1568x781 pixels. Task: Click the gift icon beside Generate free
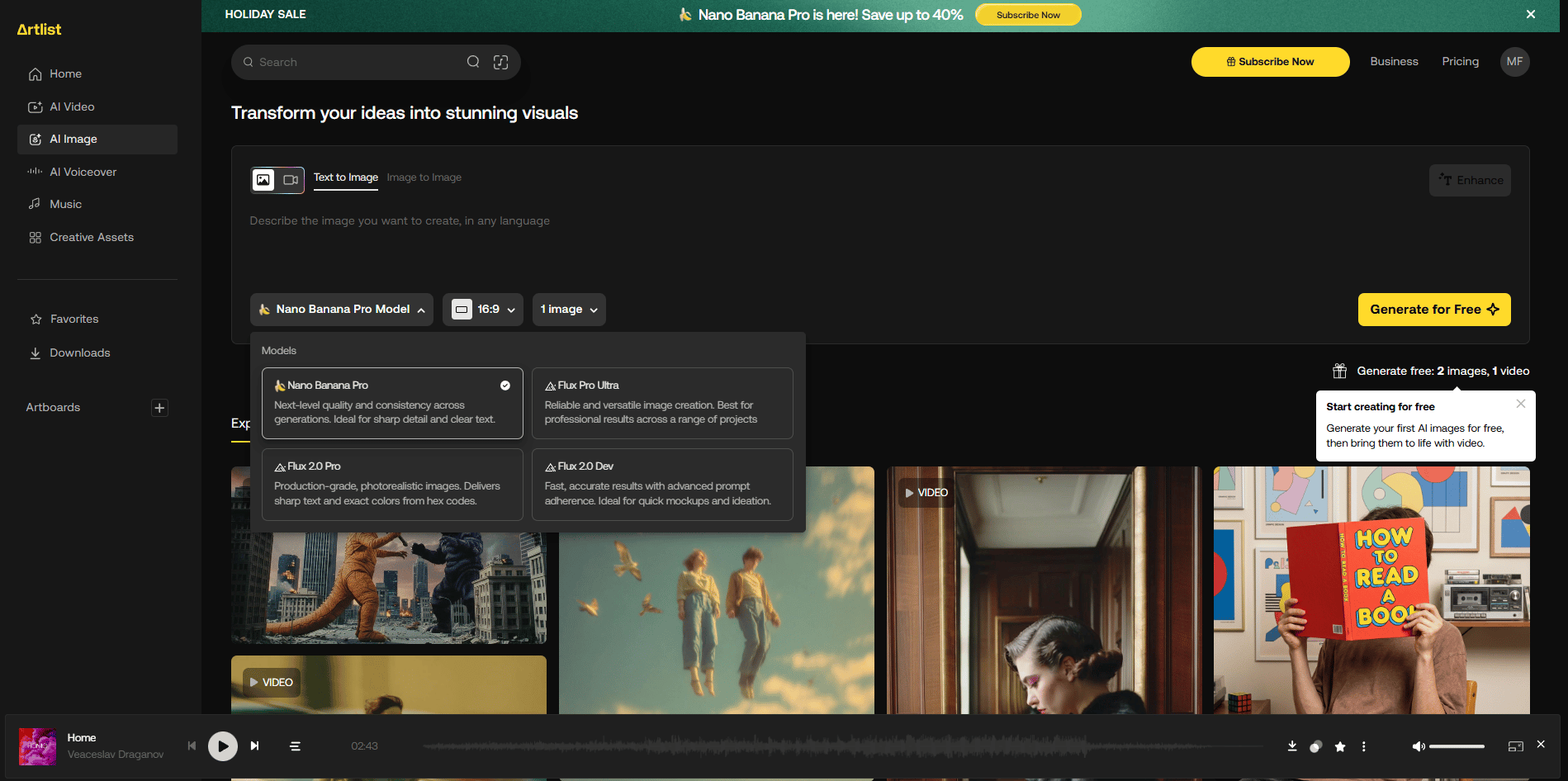(1339, 372)
